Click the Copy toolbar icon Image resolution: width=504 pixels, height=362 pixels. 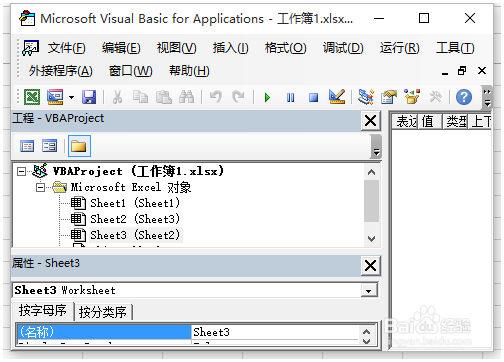click(x=140, y=97)
